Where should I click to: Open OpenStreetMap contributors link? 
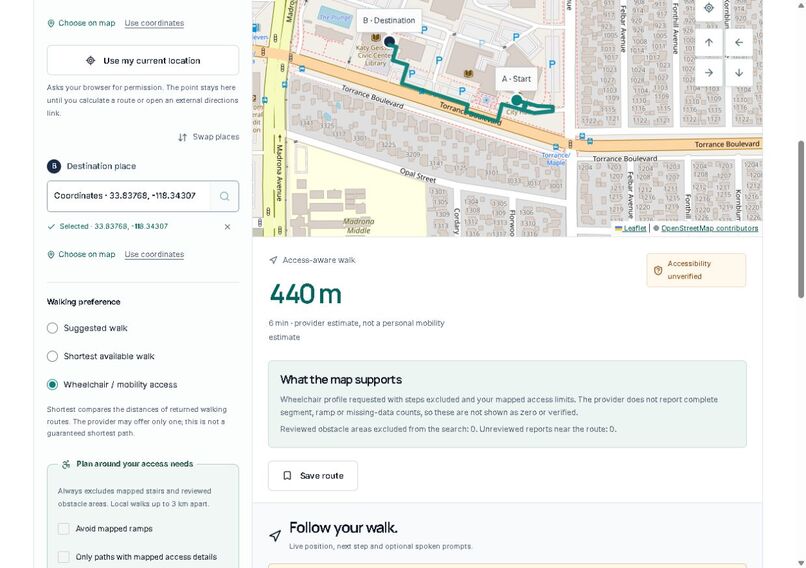tap(709, 228)
